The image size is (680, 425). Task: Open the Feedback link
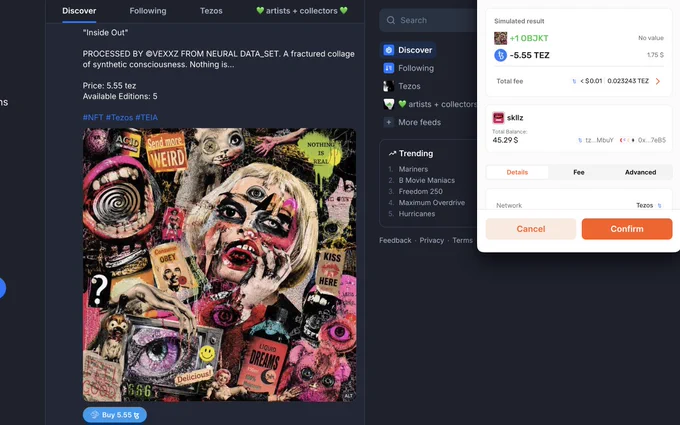pyautogui.click(x=395, y=240)
